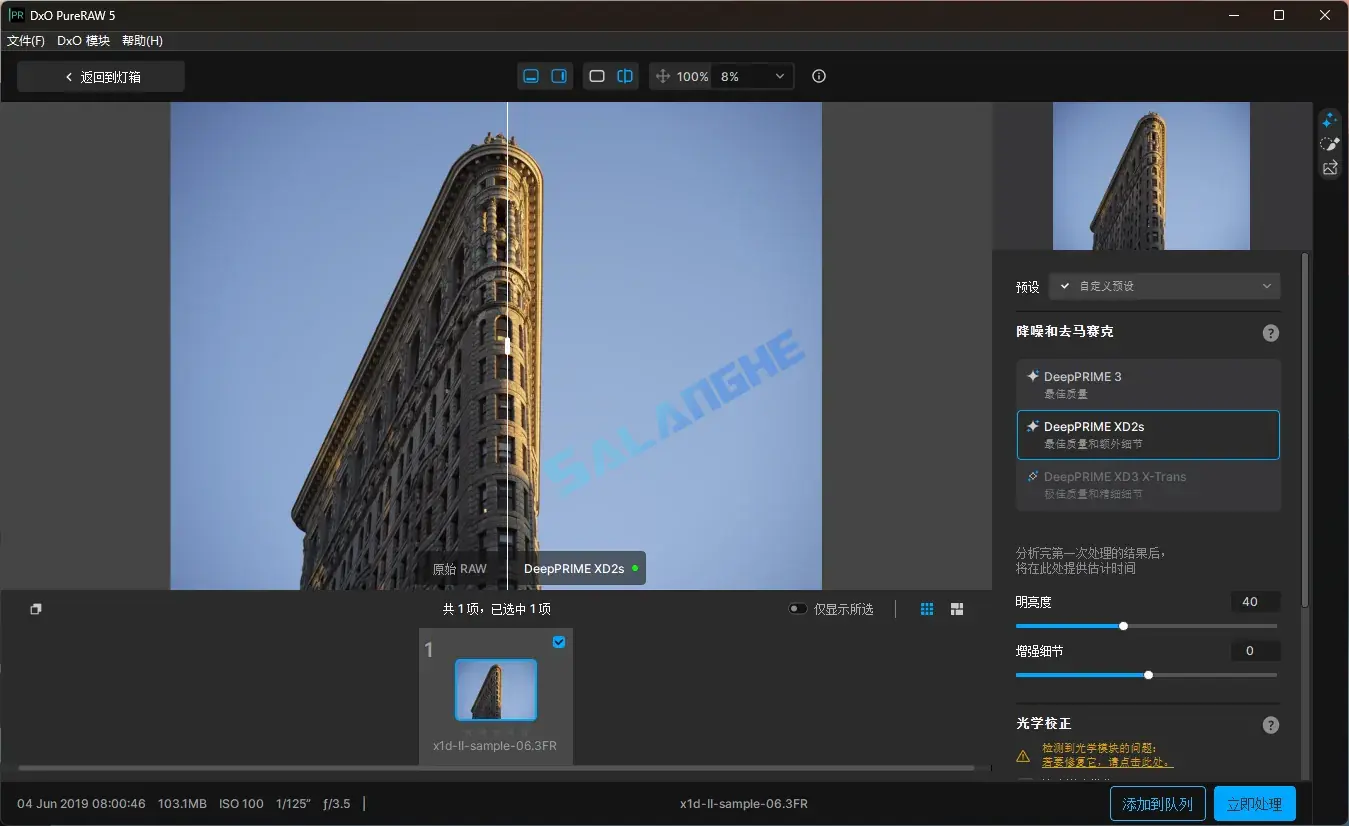Select the retouch brush icon in right sidebar
Image resolution: width=1349 pixels, height=826 pixels.
pyautogui.click(x=1329, y=143)
